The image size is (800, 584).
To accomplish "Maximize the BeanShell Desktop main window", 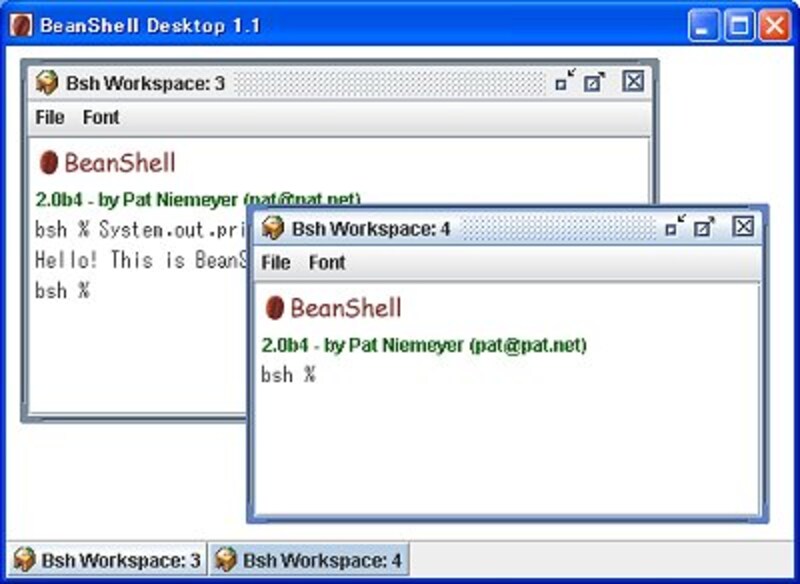I will click(739, 25).
